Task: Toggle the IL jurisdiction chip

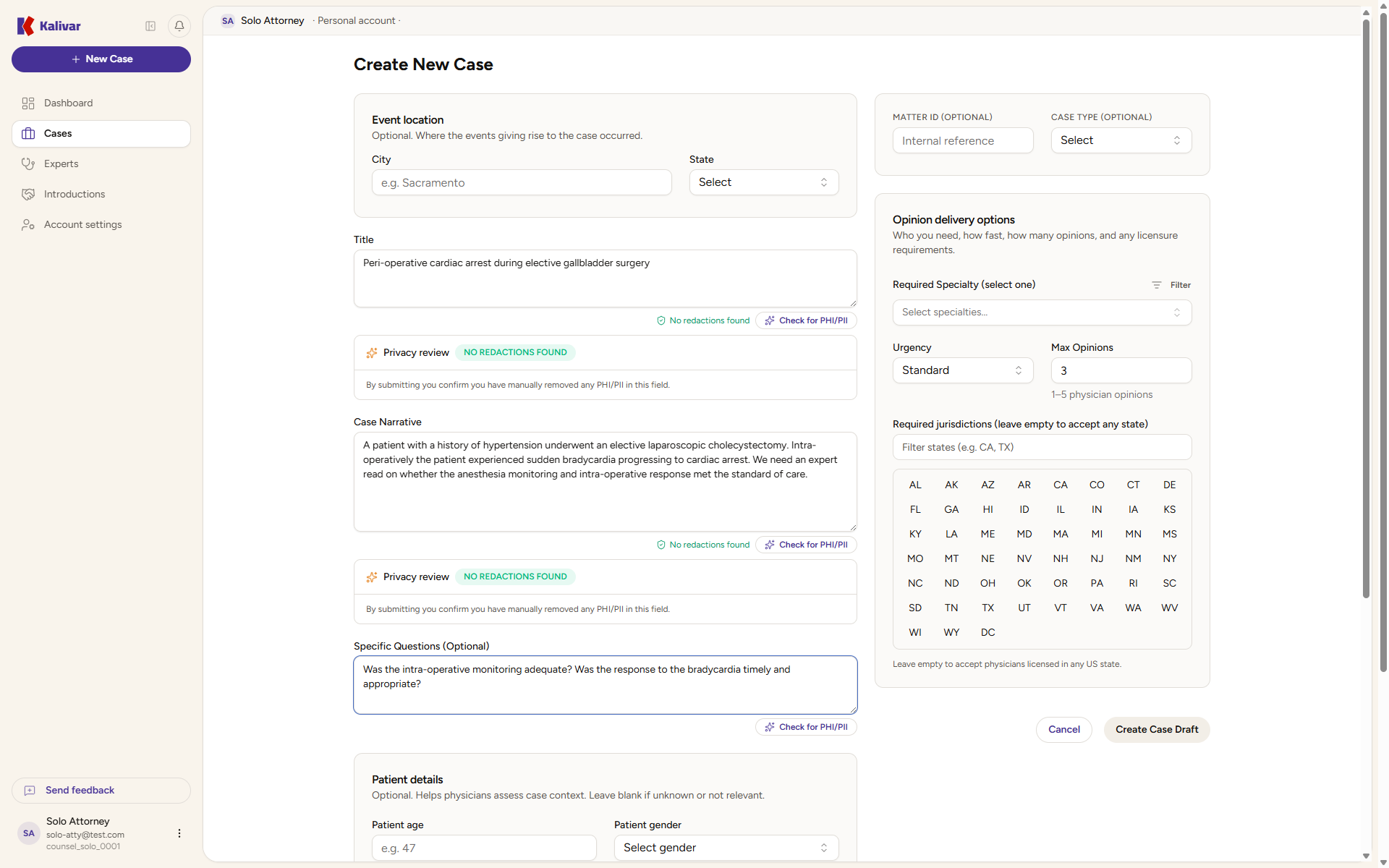Action: pos(1061,510)
